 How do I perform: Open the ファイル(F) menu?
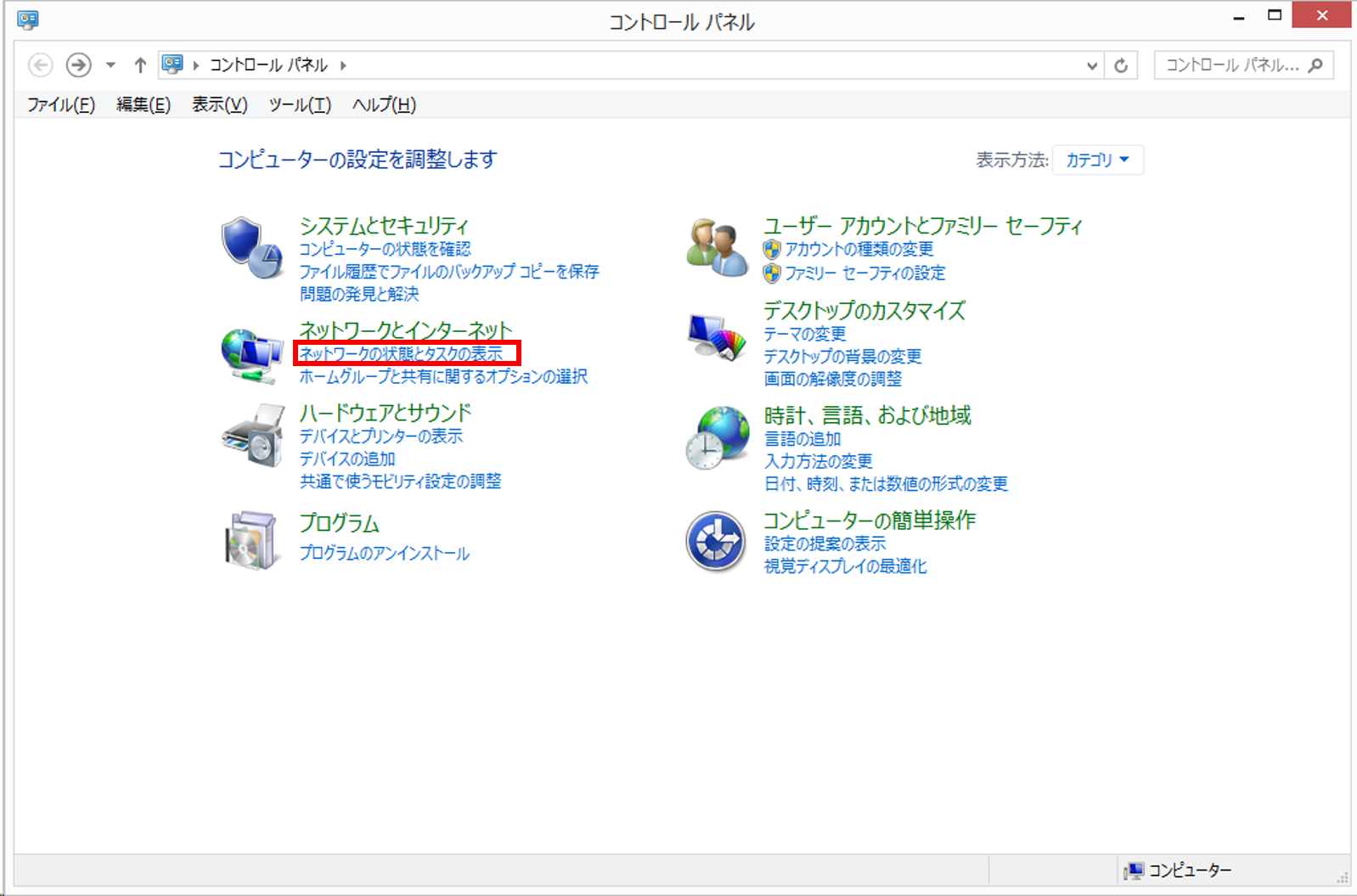click(x=60, y=104)
